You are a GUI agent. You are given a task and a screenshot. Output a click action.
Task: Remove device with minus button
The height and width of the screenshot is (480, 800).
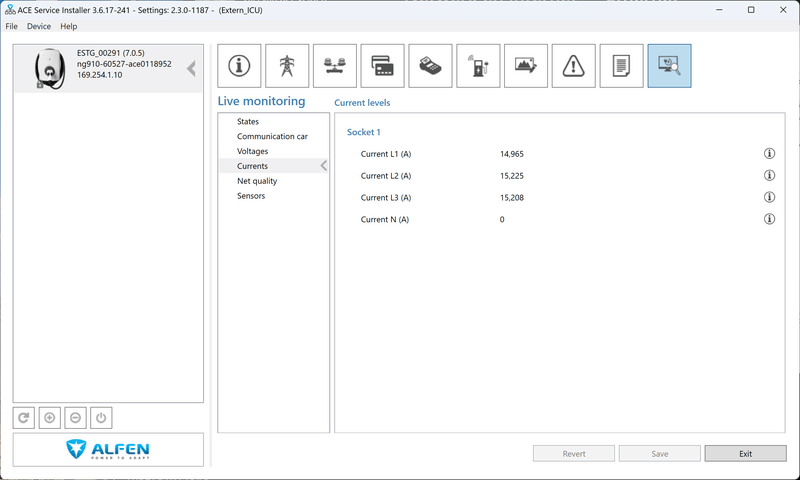click(x=76, y=418)
